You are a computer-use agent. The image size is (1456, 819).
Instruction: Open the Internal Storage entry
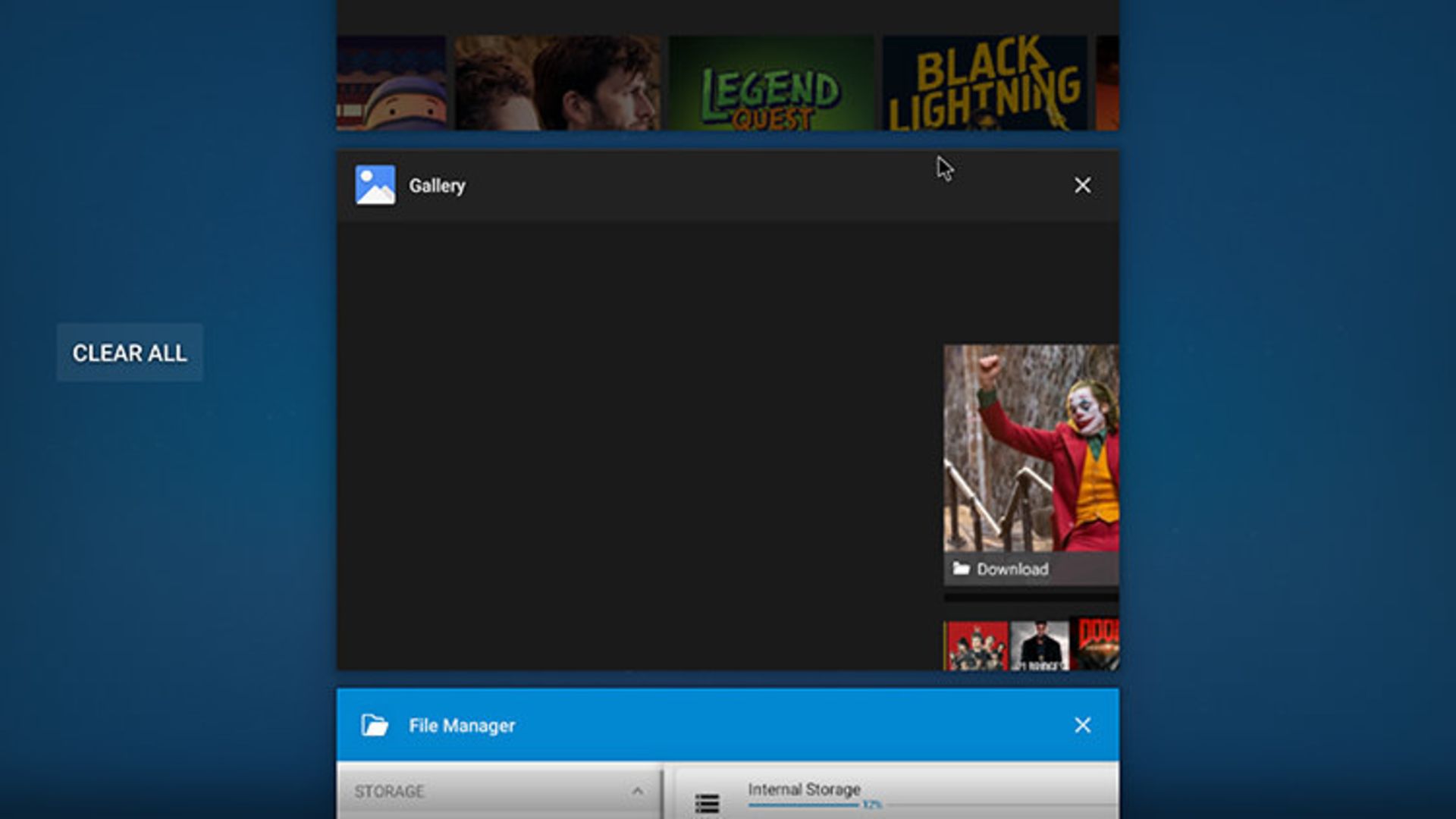pyautogui.click(x=804, y=789)
